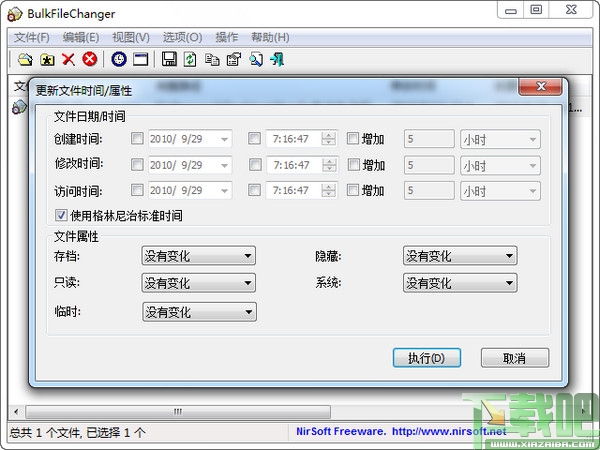This screenshot has width=600, height=450.
Task: Minimize the BulkFileChanger window
Action: [x=511, y=10]
